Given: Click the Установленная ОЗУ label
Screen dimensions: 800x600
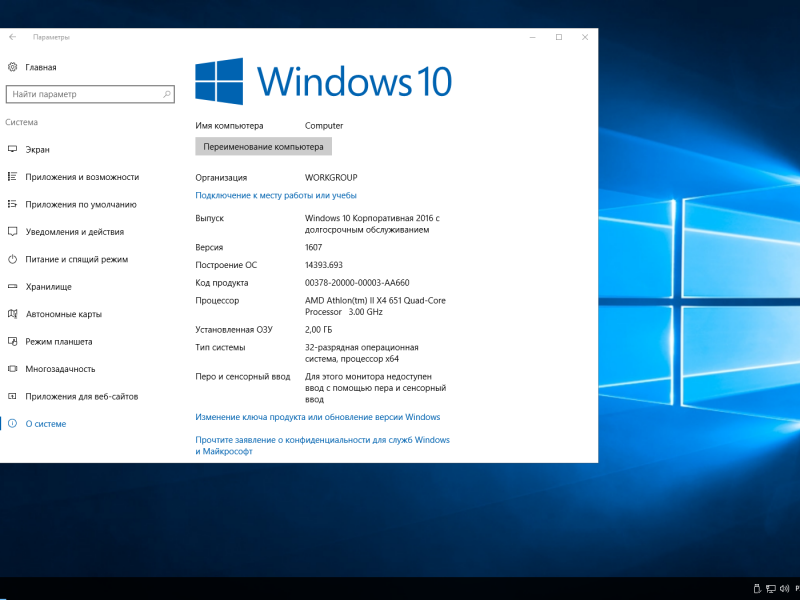Looking at the screenshot, I should [234, 330].
